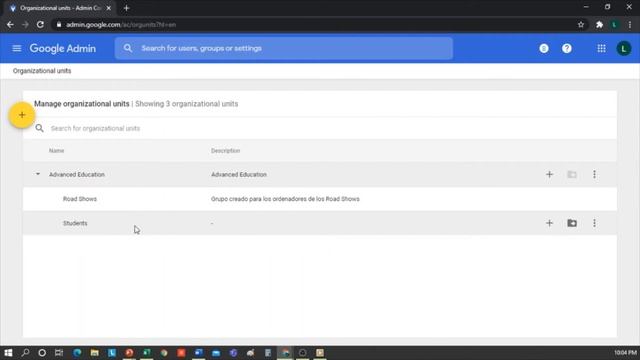Click the 'Manage organizational units' heading
This screenshot has width=640, height=360.
coord(82,104)
